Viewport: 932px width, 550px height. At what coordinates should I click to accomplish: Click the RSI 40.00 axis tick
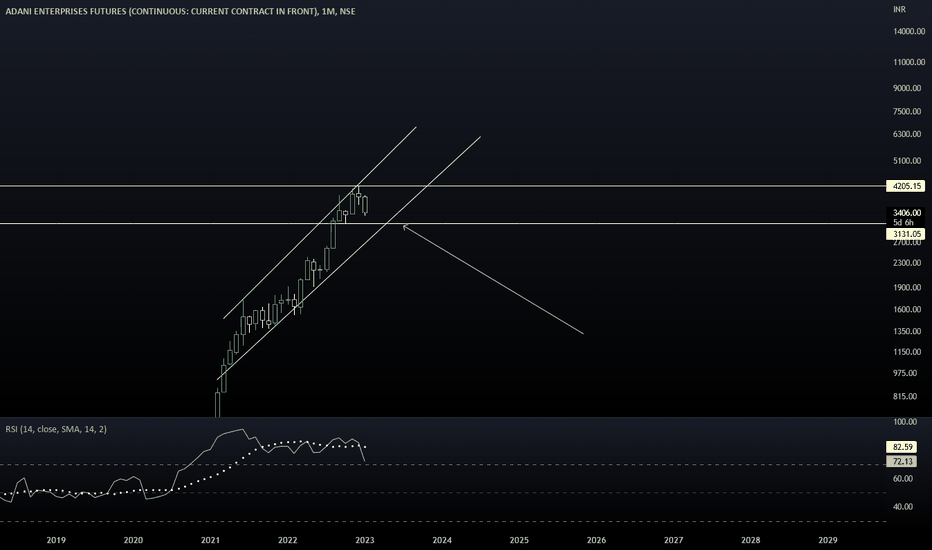[903, 507]
